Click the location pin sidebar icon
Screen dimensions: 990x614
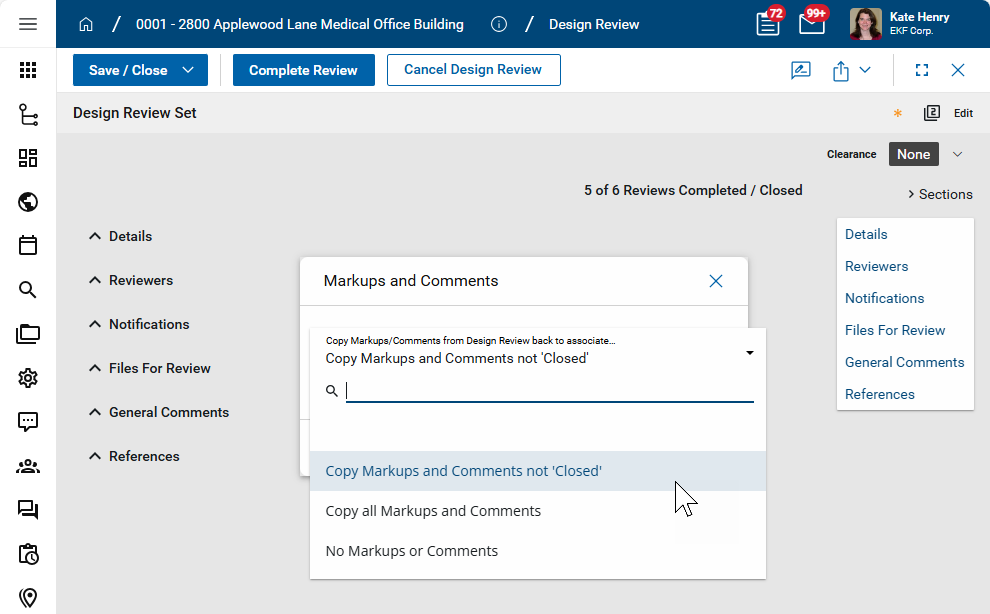tap(28, 598)
